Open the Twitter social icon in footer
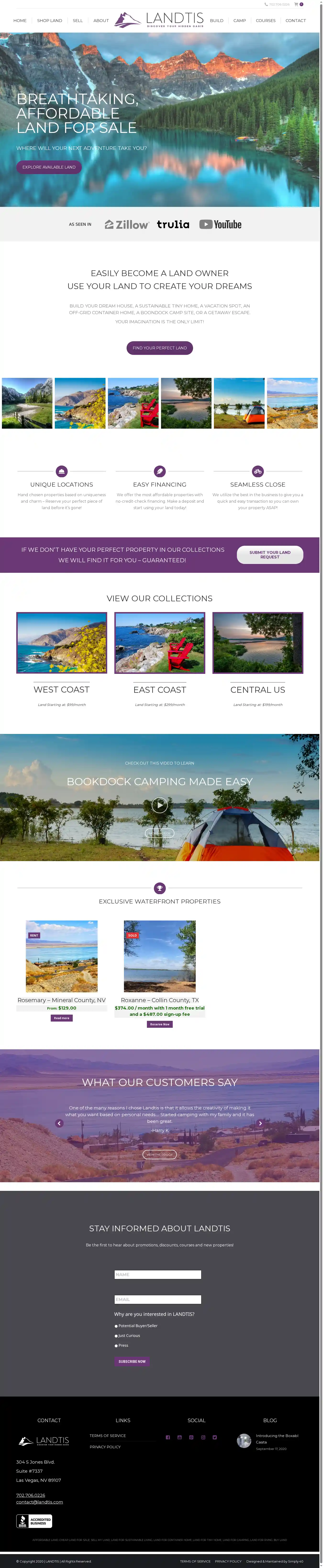Viewport: 323px width, 1568px height. (x=215, y=1437)
